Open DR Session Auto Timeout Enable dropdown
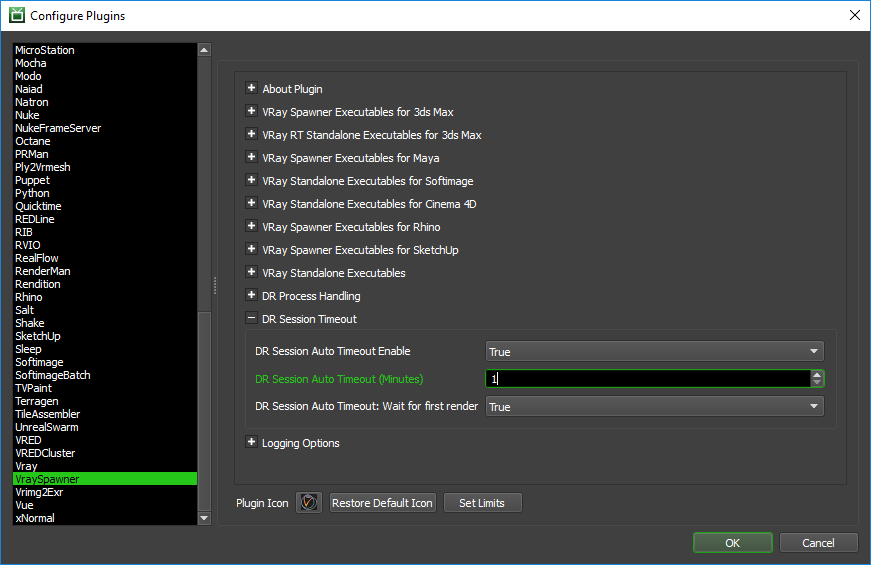871x565 pixels. [x=654, y=352]
